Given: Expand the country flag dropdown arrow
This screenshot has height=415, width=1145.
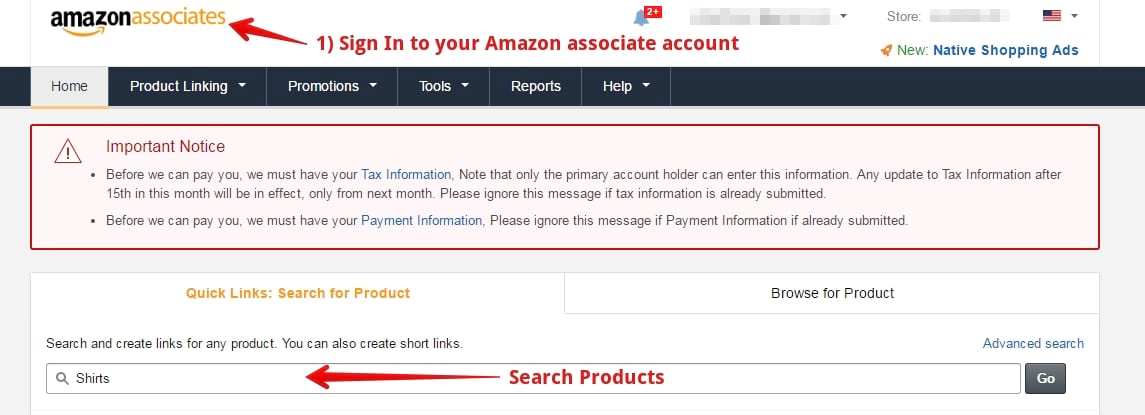Looking at the screenshot, I should tap(1073, 15).
